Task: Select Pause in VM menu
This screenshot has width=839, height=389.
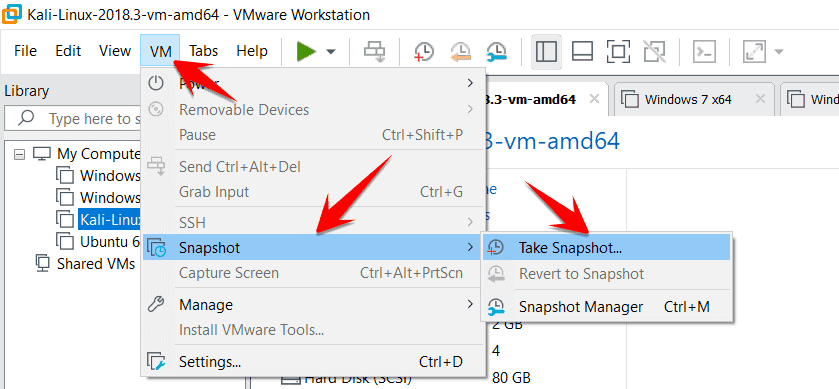Action: click(313, 135)
